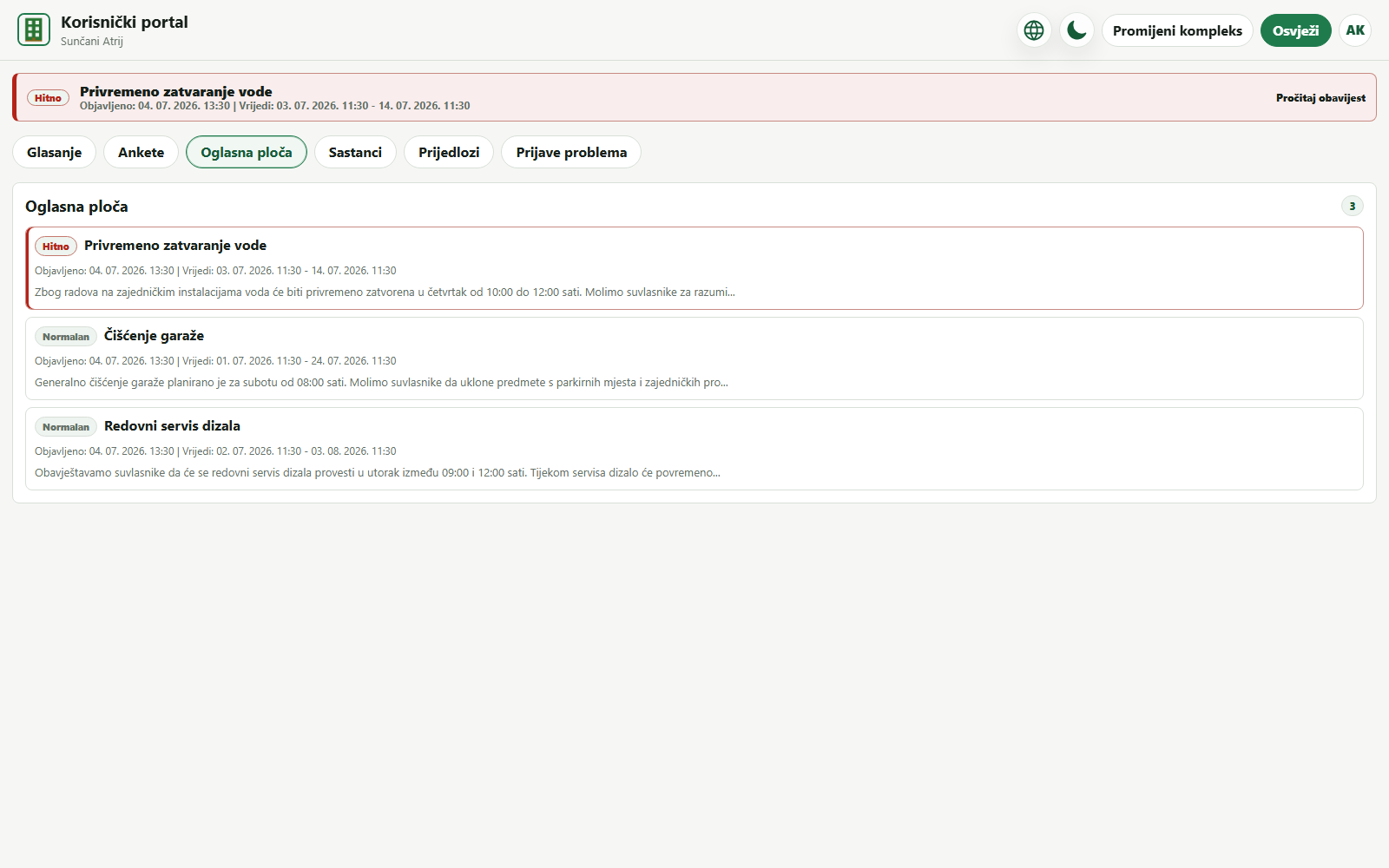Image resolution: width=1389 pixels, height=868 pixels.
Task: Go to the Prijedlozi tab
Action: coord(449,152)
